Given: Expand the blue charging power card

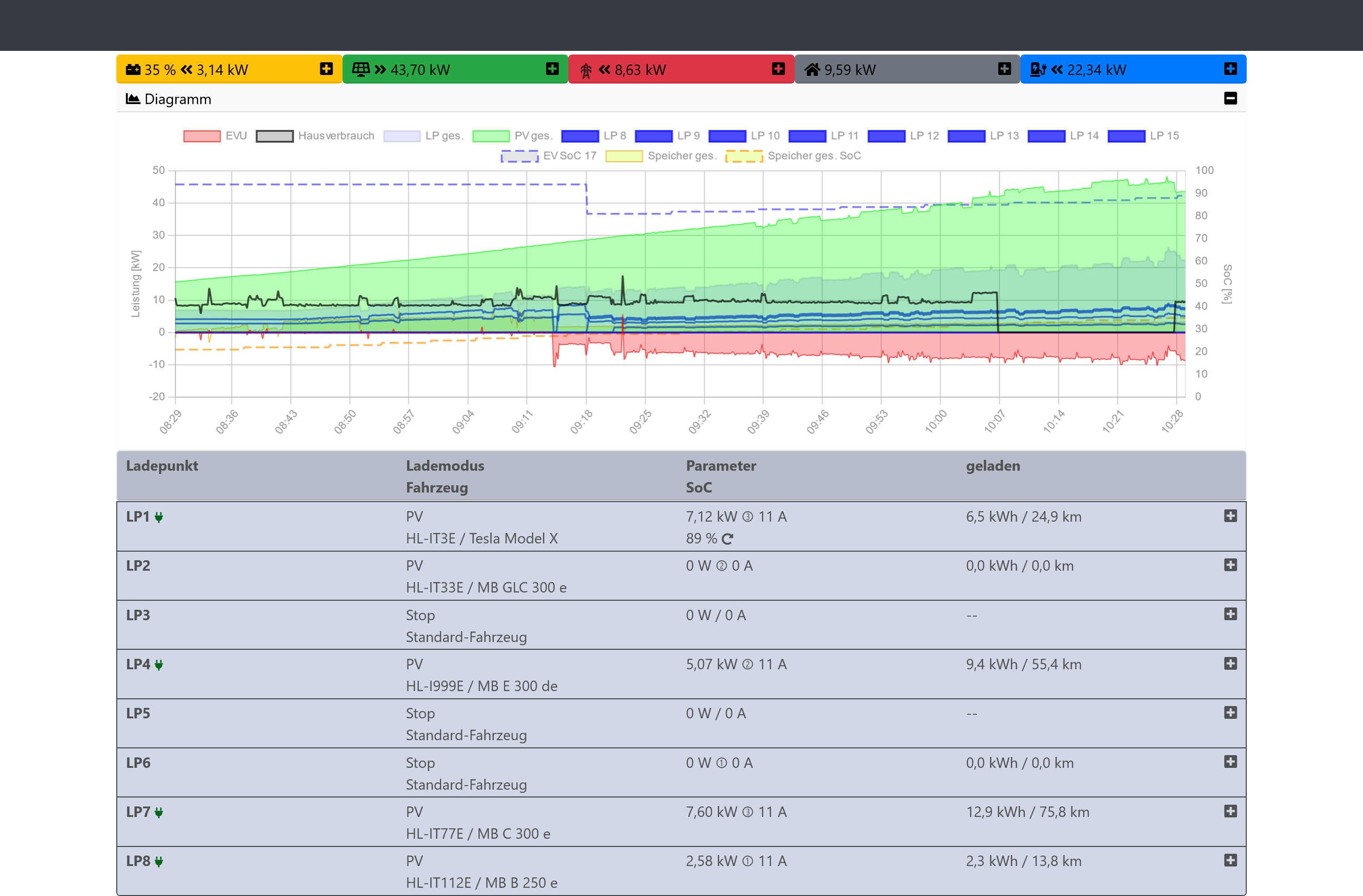Looking at the screenshot, I should (x=1230, y=69).
